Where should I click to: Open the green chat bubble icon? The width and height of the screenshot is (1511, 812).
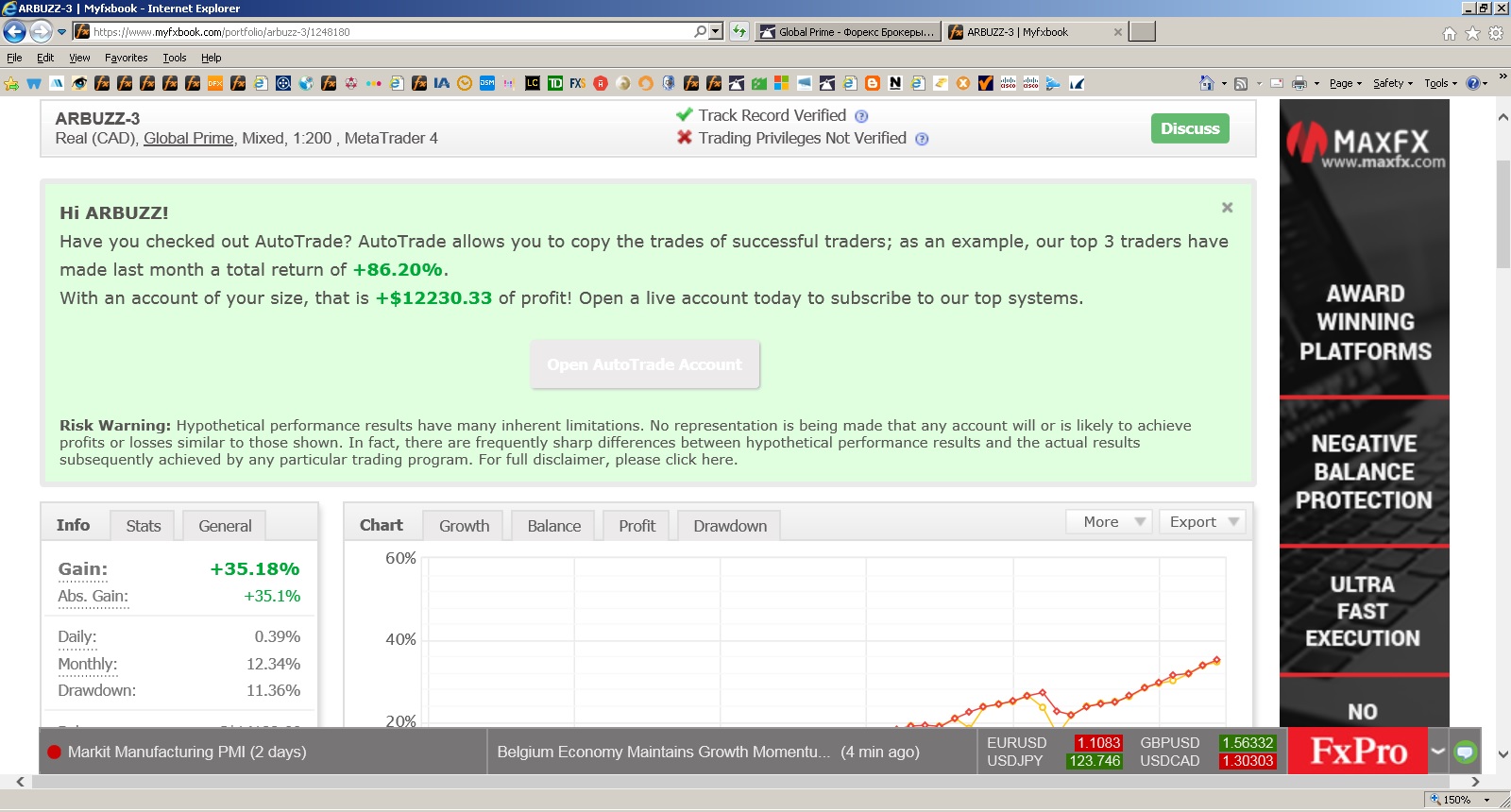click(x=1465, y=752)
